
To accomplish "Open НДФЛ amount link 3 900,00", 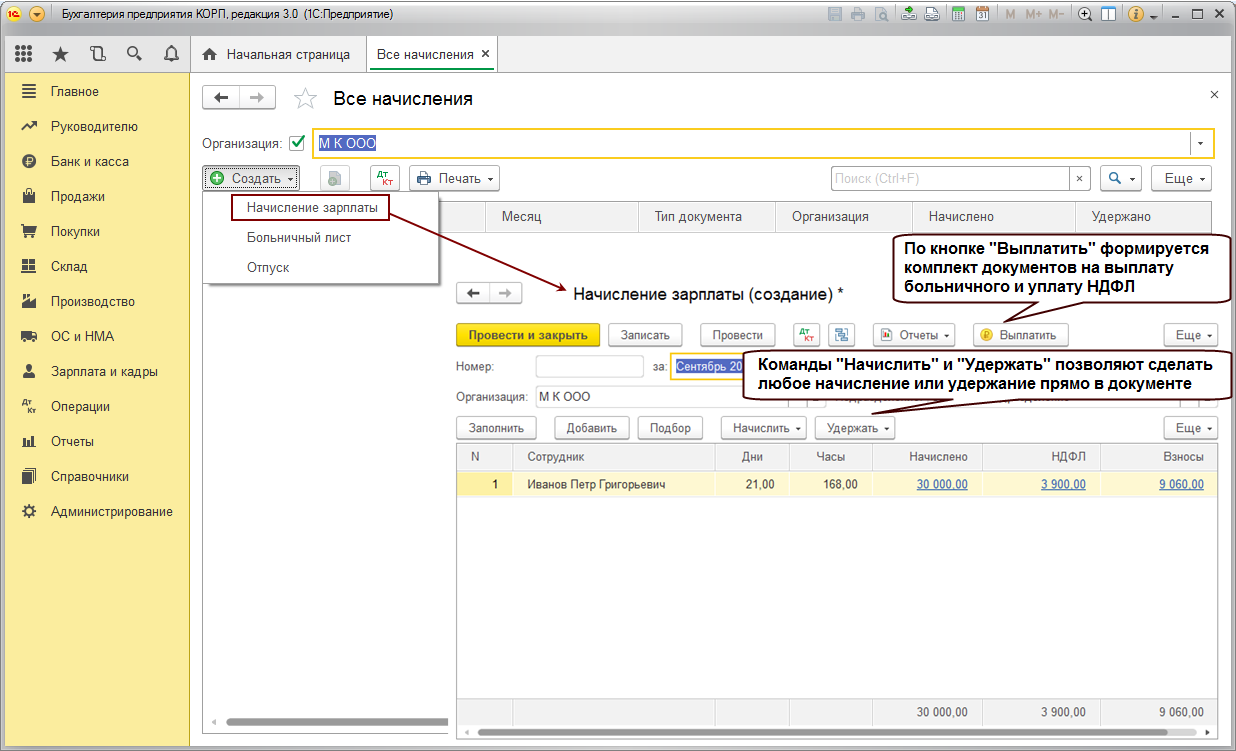I will click(1063, 484).
